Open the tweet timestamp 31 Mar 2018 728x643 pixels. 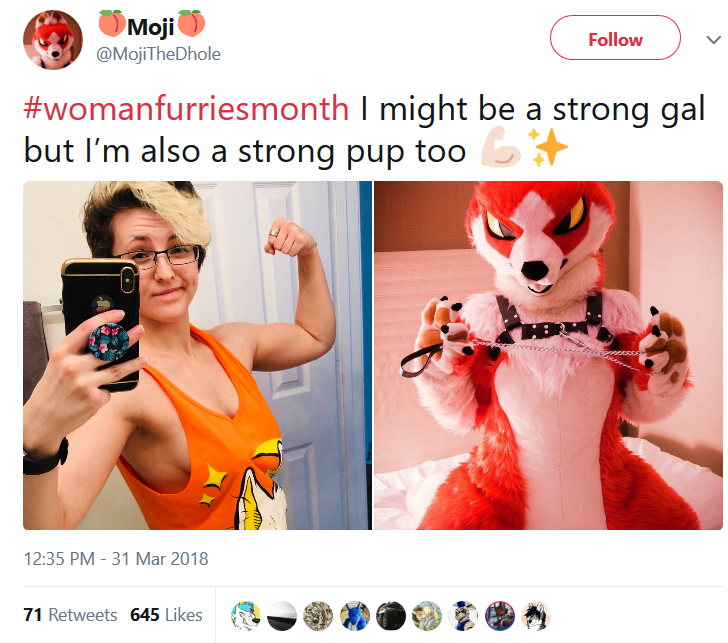click(116, 559)
